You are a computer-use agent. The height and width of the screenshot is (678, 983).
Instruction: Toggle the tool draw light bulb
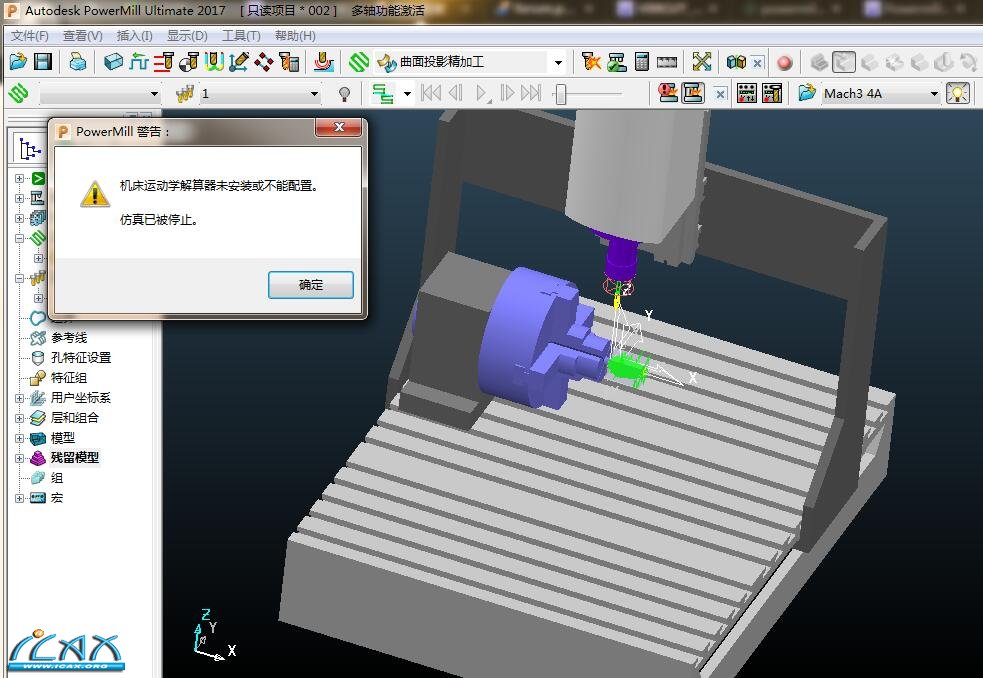[x=344, y=94]
